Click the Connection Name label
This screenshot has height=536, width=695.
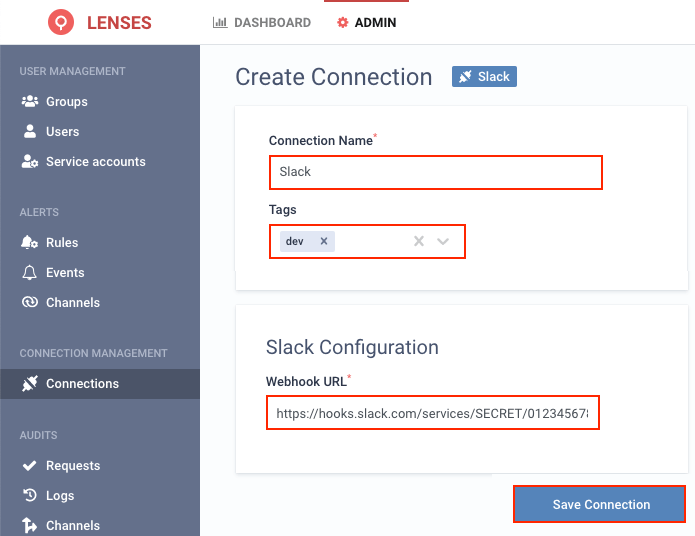(321, 141)
